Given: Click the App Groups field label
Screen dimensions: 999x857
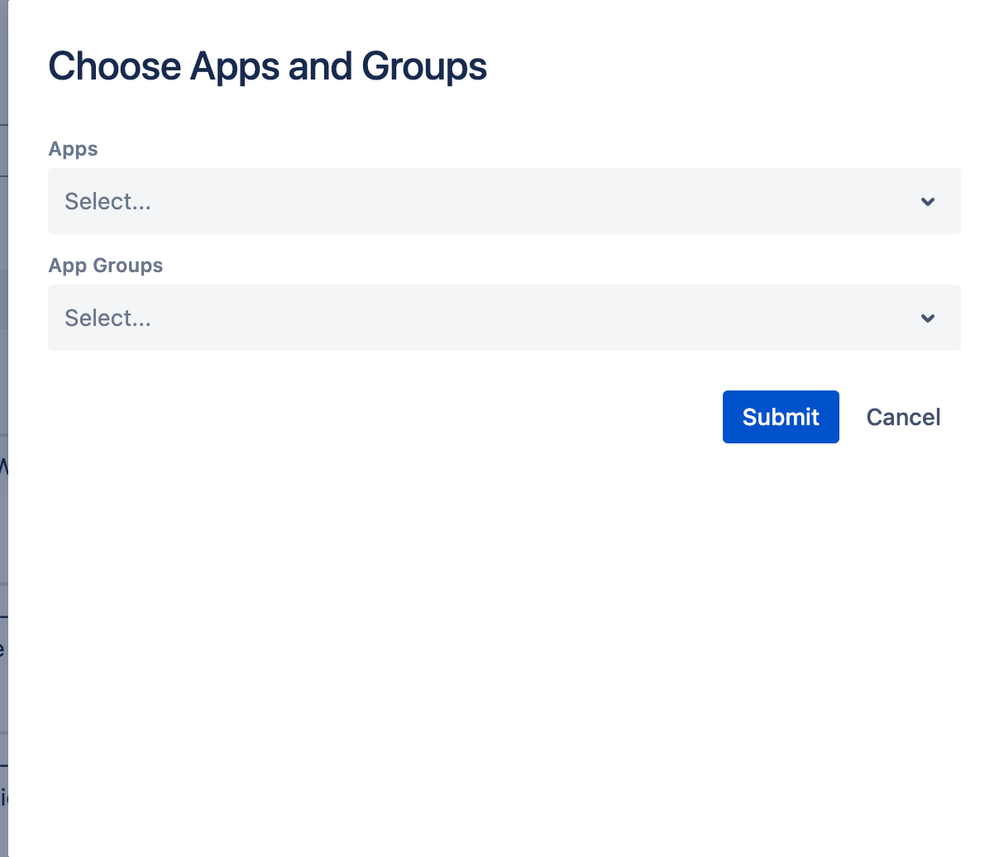Looking at the screenshot, I should coord(106,265).
